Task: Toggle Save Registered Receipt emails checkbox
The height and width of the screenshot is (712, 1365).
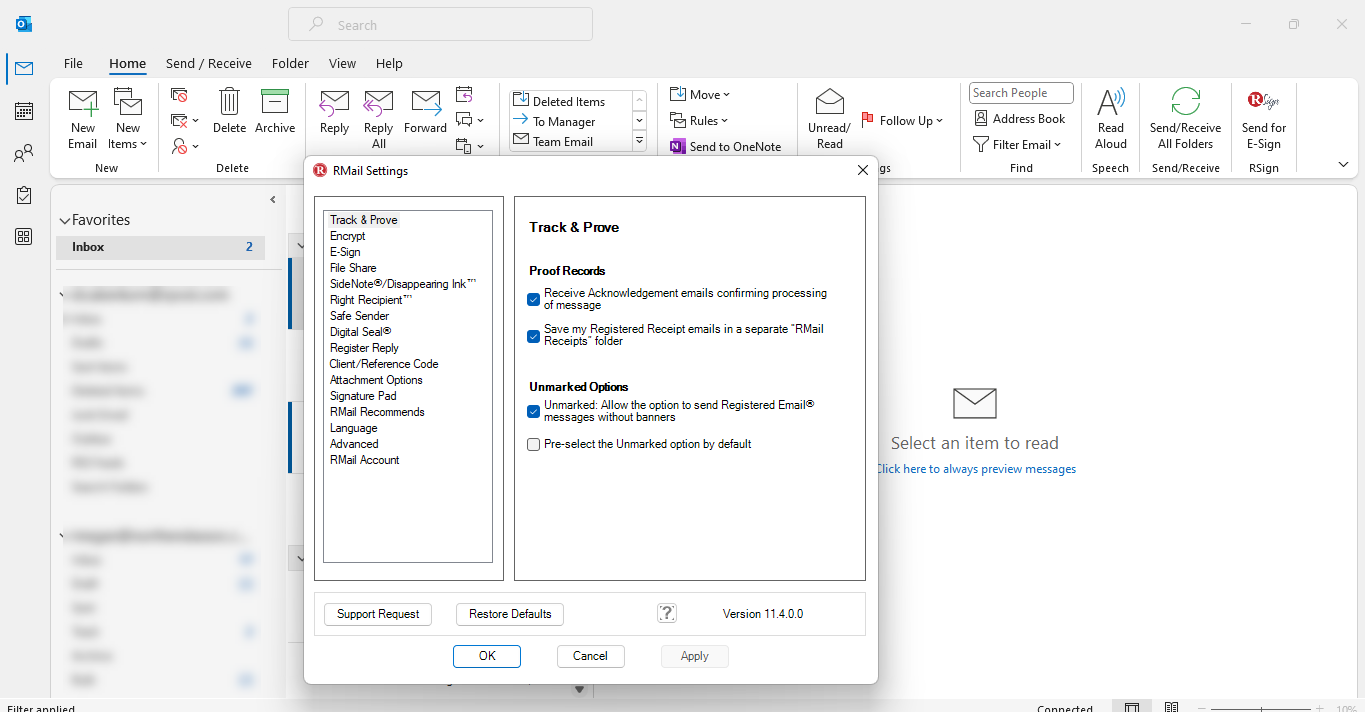Action: pos(534,336)
